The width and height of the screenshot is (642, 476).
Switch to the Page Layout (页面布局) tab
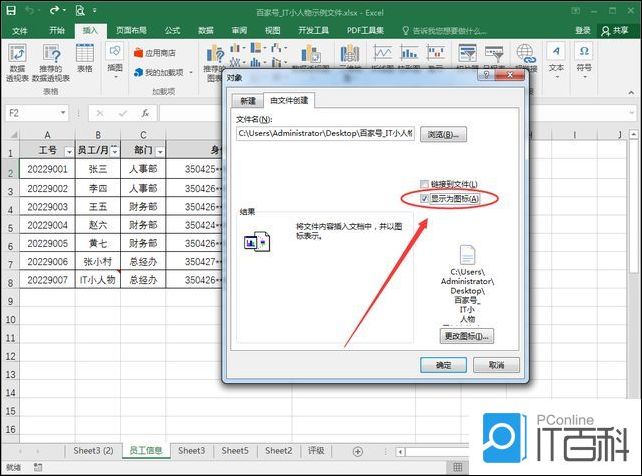(131, 31)
